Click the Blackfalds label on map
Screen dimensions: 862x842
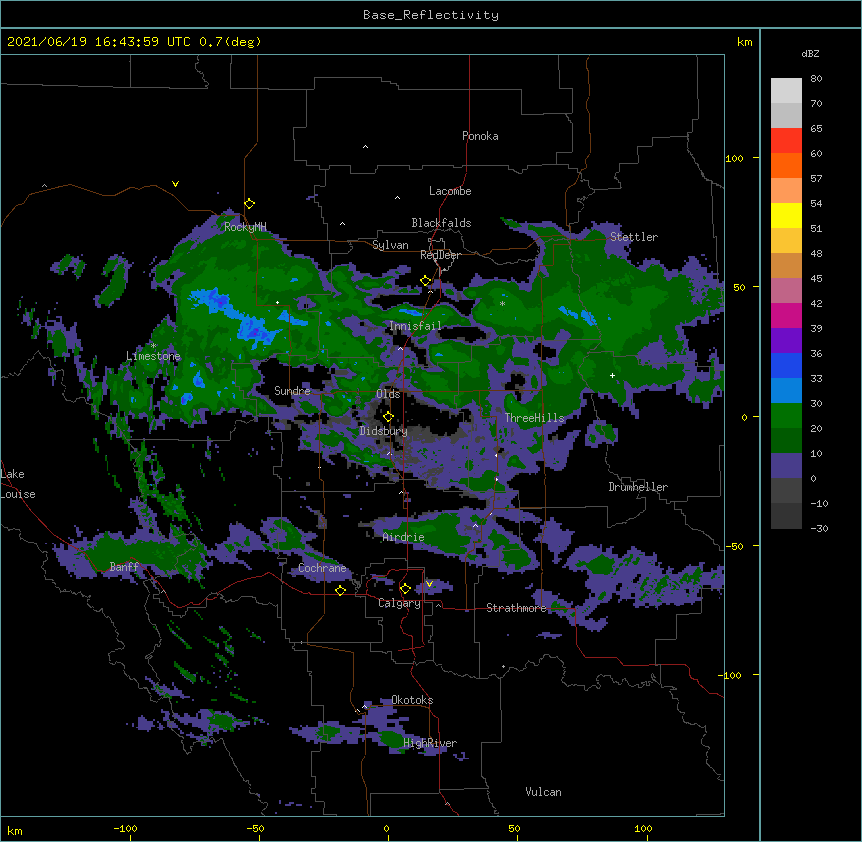pos(441,223)
